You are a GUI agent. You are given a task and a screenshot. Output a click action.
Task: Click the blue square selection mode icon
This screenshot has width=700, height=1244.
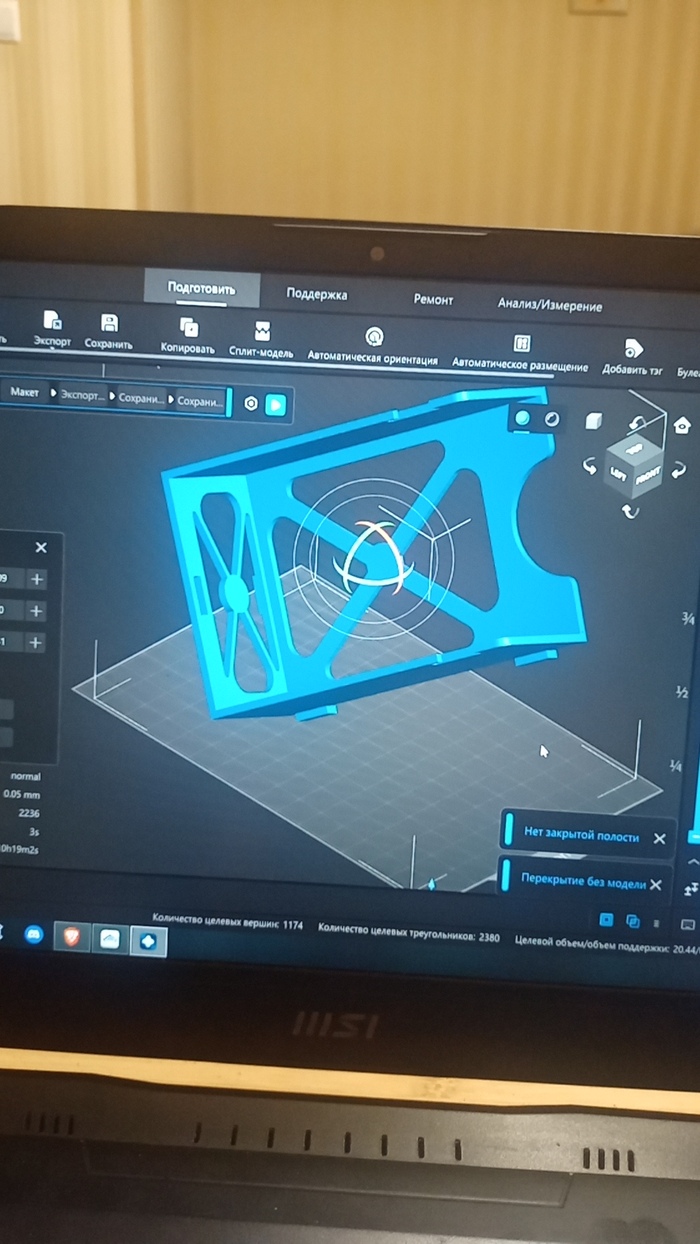(x=605, y=919)
